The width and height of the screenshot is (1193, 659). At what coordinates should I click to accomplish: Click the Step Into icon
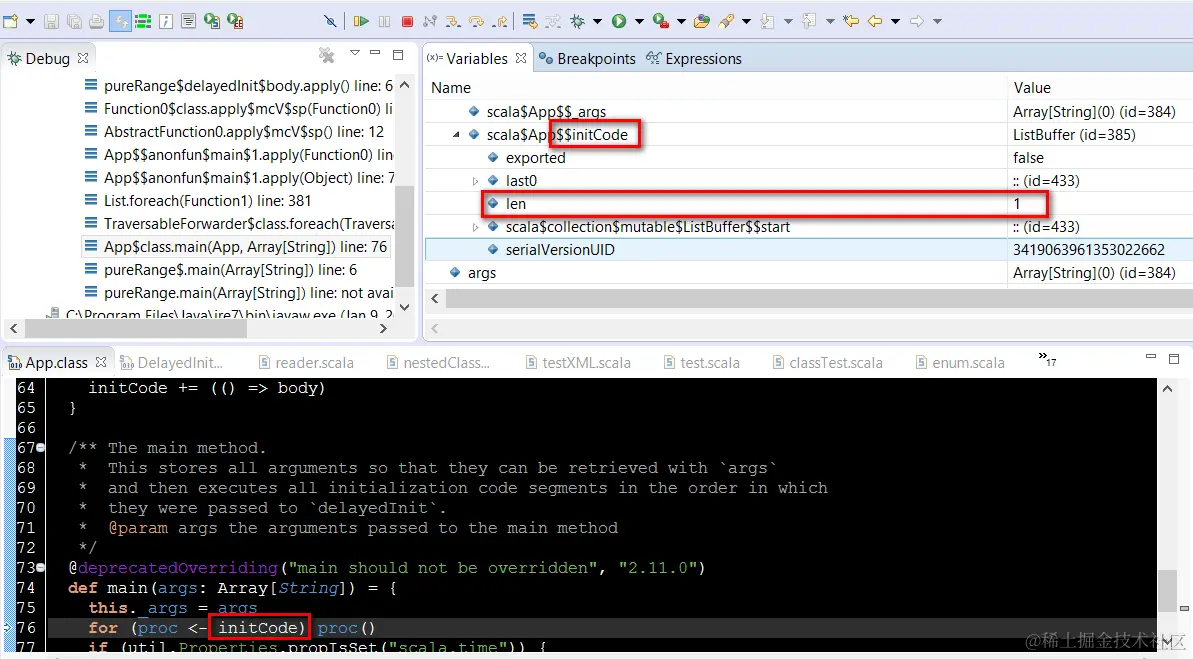[453, 21]
